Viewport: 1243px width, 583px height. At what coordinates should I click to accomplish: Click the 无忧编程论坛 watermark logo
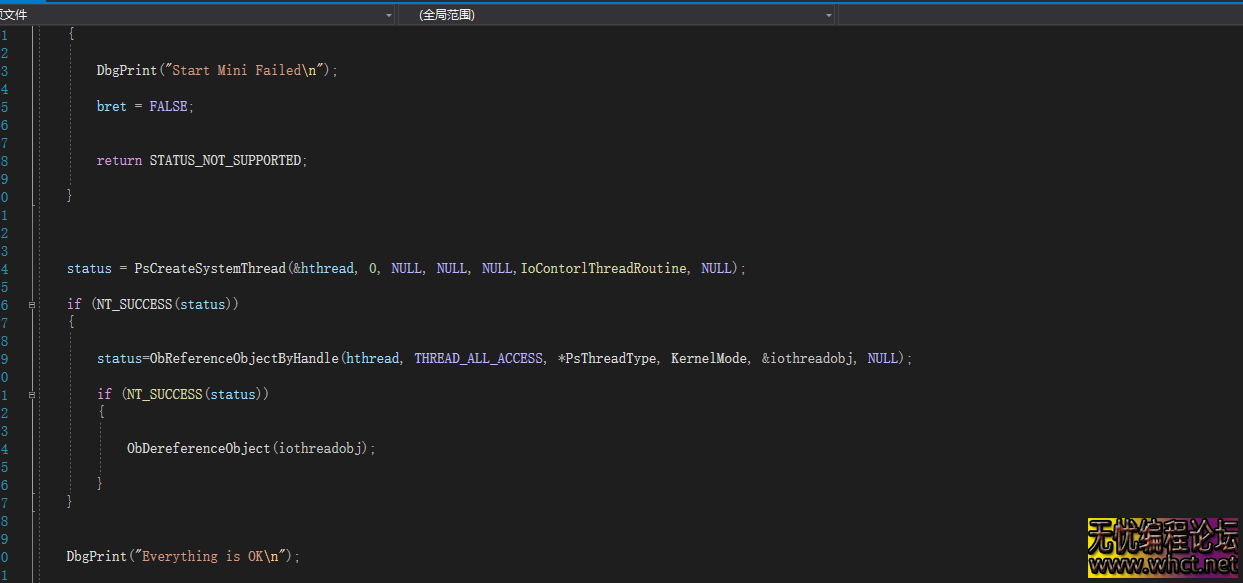point(1164,537)
